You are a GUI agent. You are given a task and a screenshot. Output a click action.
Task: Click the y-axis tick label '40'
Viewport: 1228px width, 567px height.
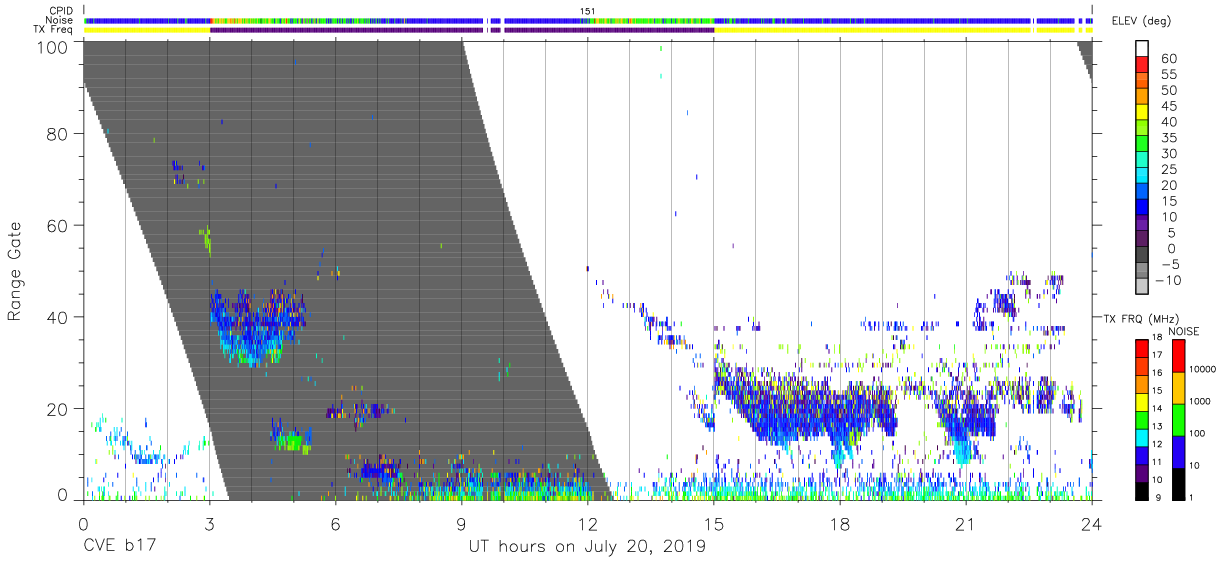point(58,317)
